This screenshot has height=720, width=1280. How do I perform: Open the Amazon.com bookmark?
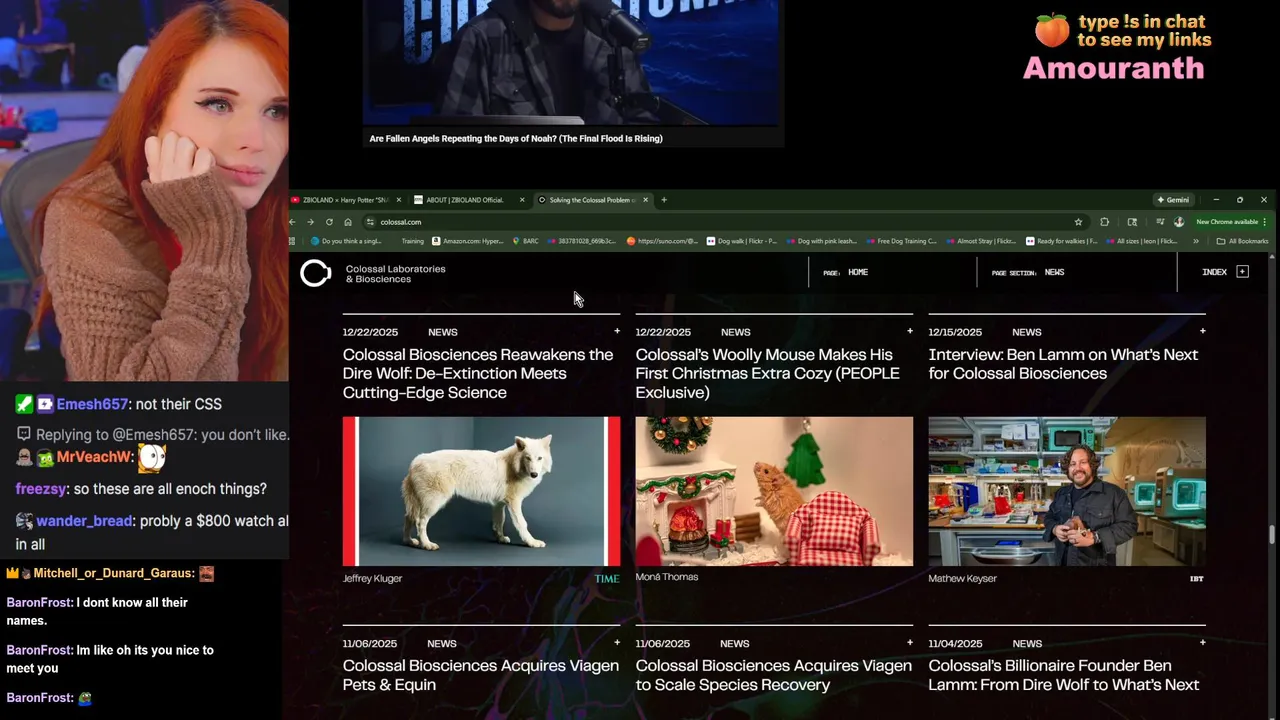pyautogui.click(x=467, y=241)
